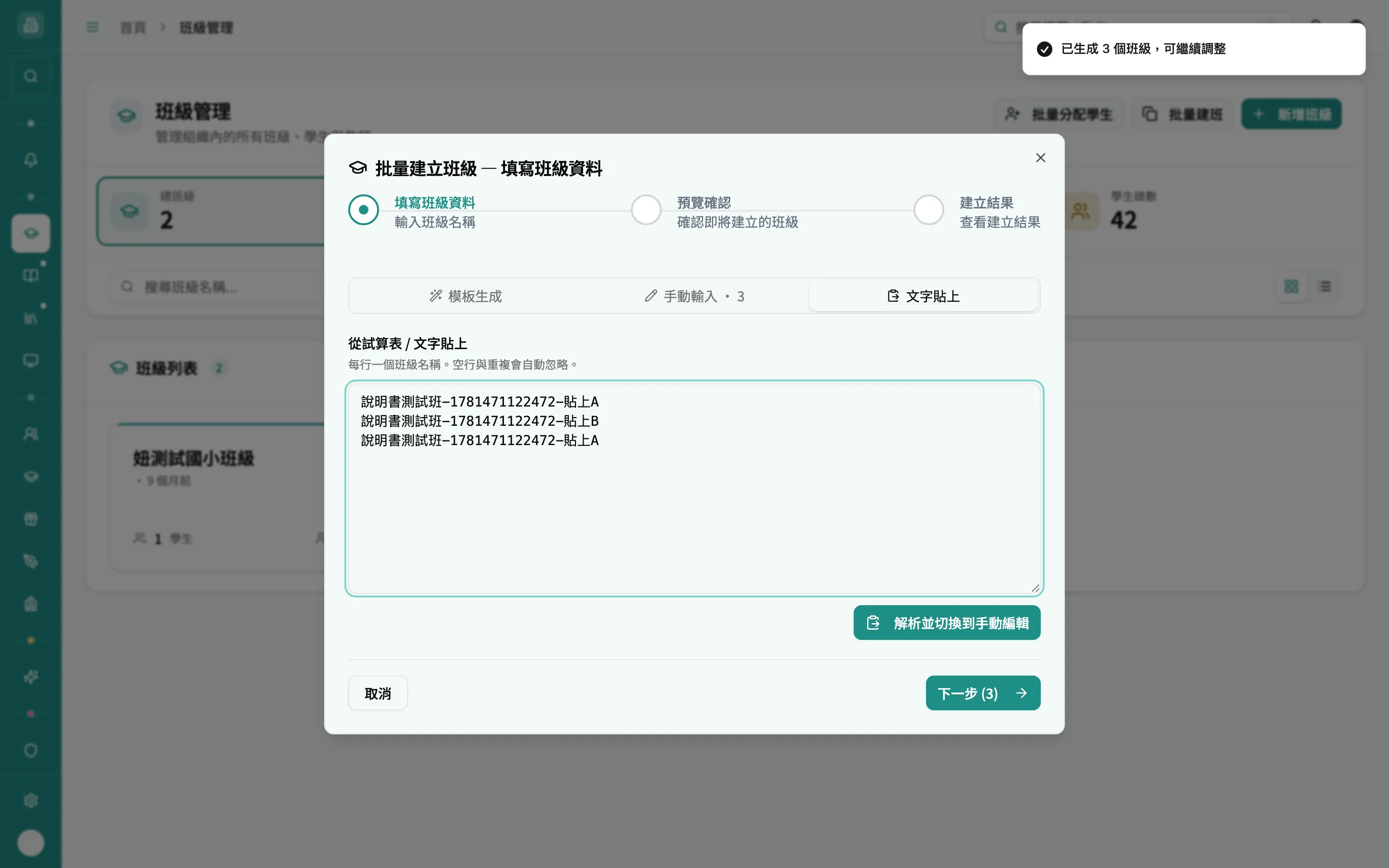Click the 首頁 breadcrumb link
1389x868 pixels.
click(133, 27)
